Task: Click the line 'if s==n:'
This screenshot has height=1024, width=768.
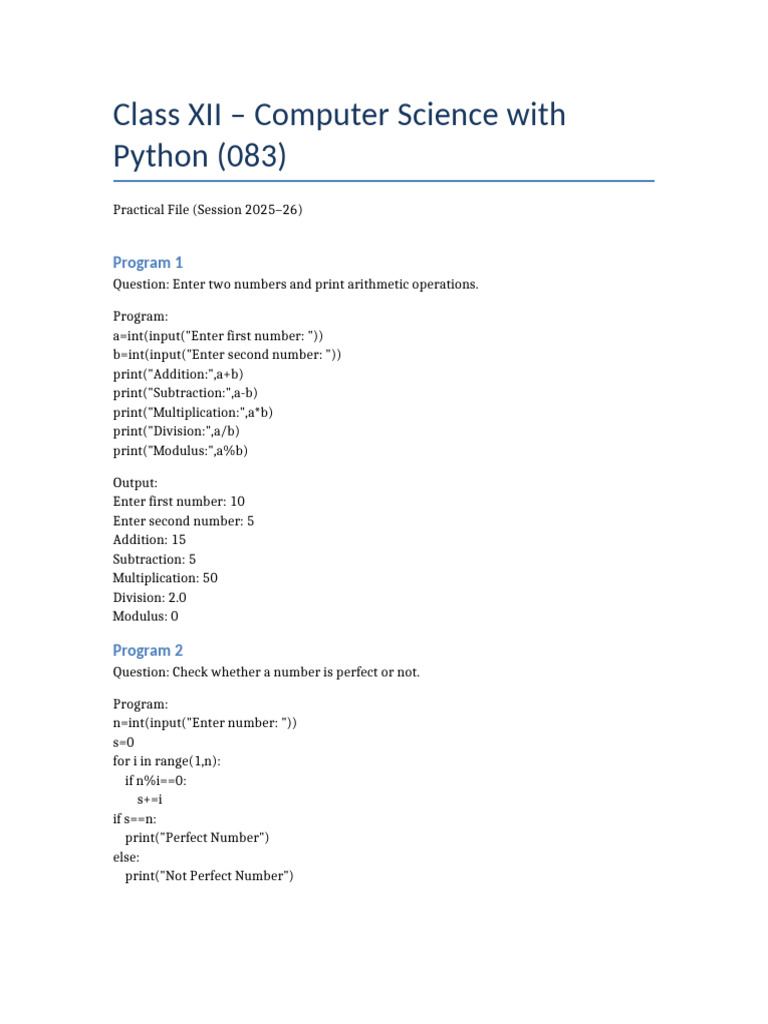Action: click(x=135, y=819)
